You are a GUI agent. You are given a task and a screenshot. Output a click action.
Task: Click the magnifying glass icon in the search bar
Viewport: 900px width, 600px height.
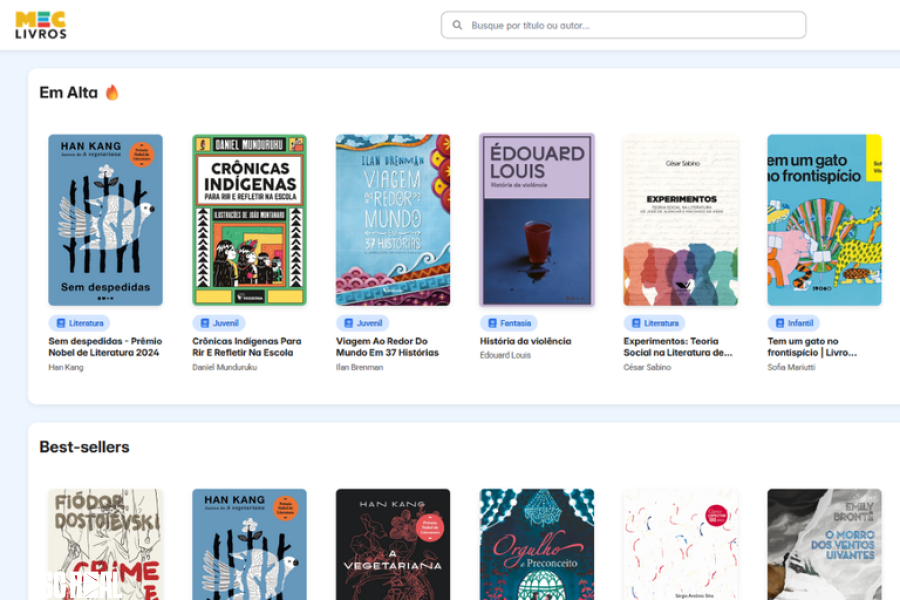(x=457, y=25)
